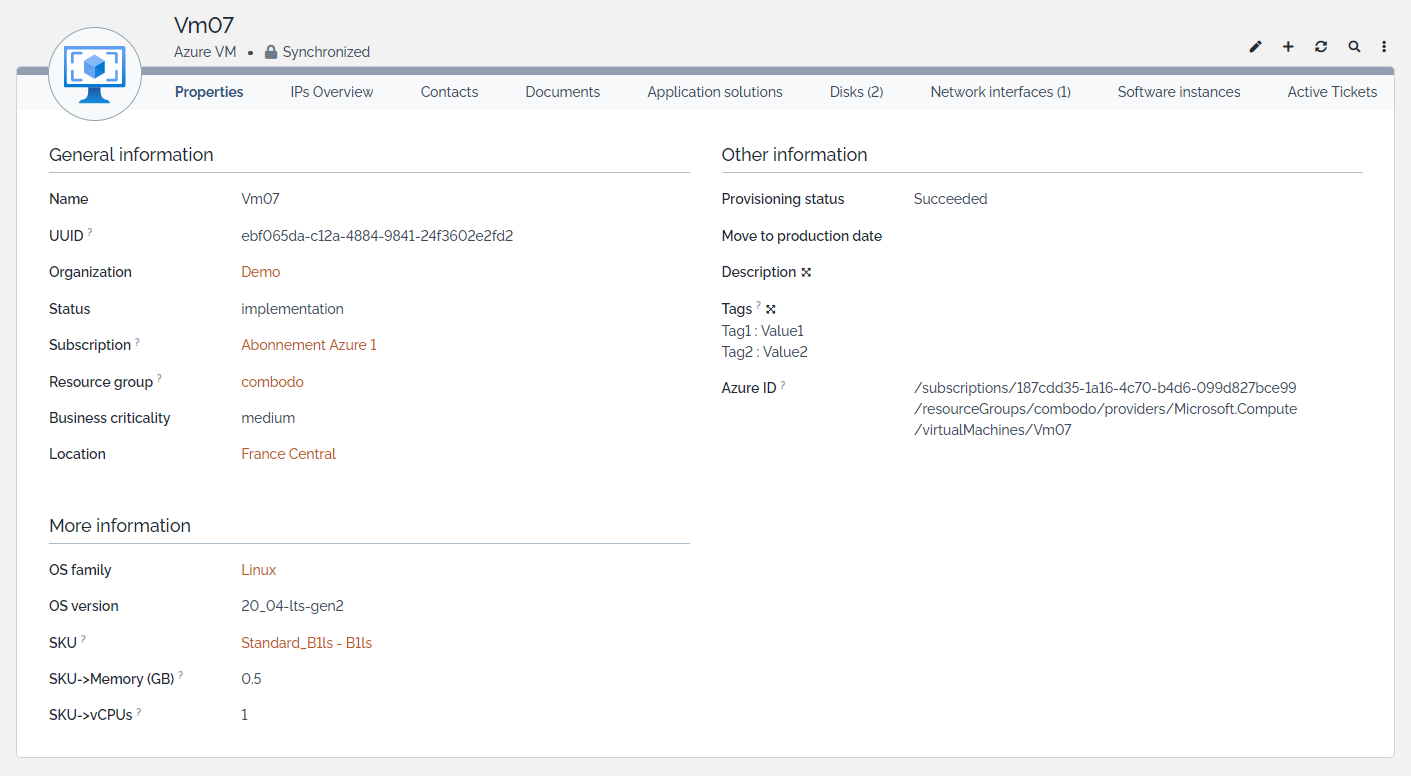Screen dimensions: 1411x776
Task: Click the Linux OS family link
Action: 258,570
